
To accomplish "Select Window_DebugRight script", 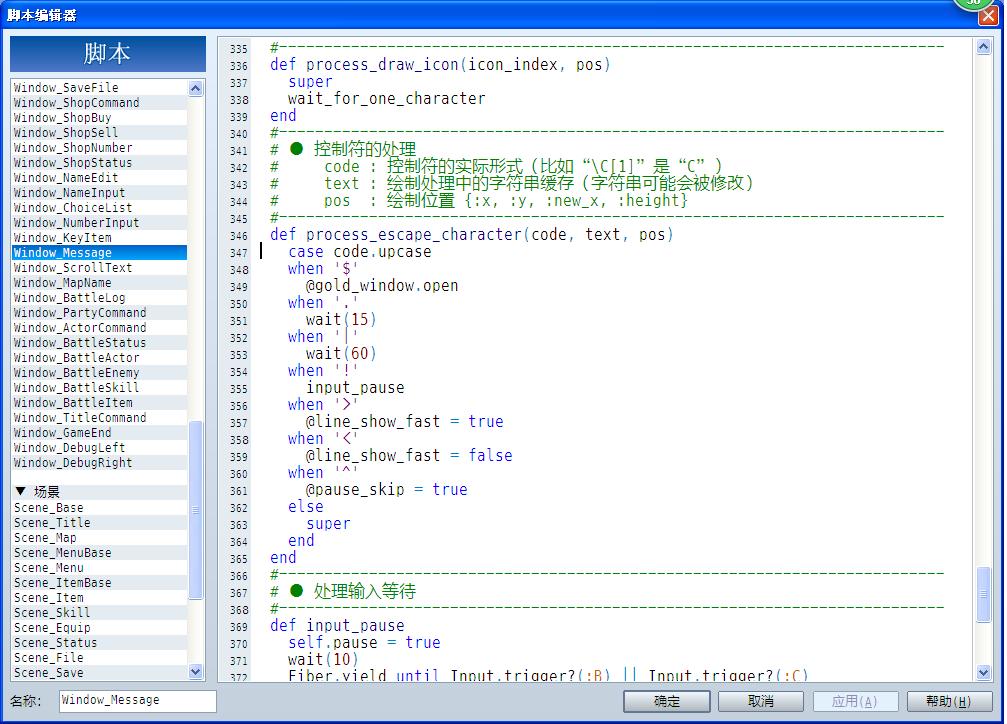I will tap(100, 463).
